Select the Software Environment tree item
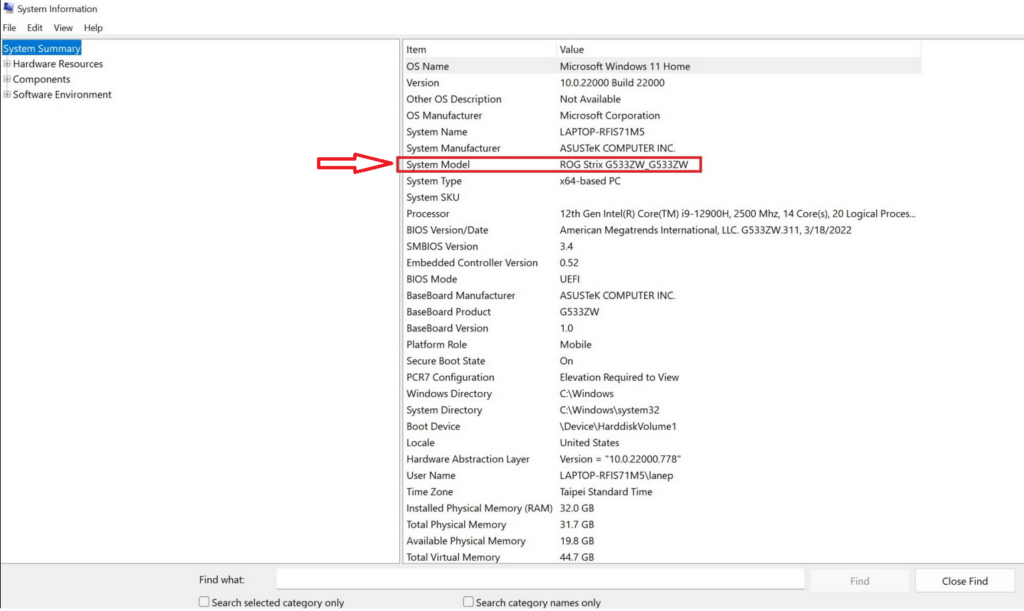This screenshot has height=611, width=1024. tap(62, 95)
